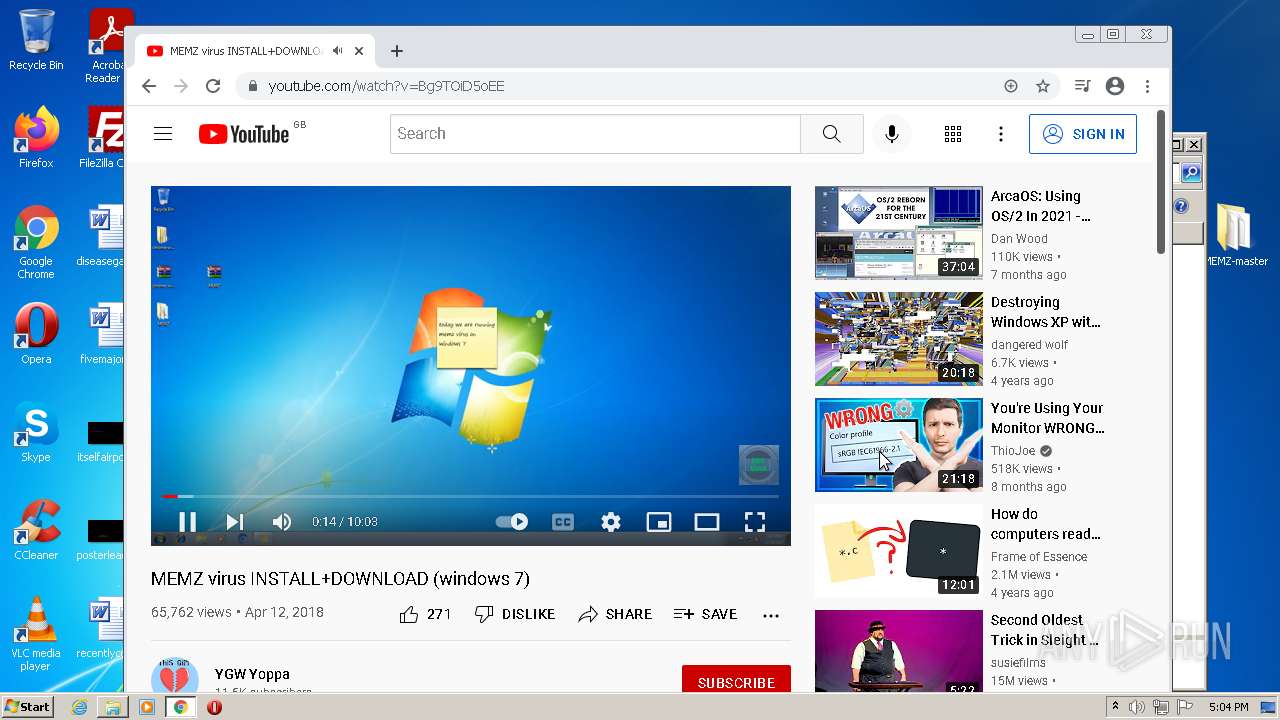Screen dimensions: 1280x720
Task: Click the install app plus icon in the address bar
Action: click(1011, 86)
